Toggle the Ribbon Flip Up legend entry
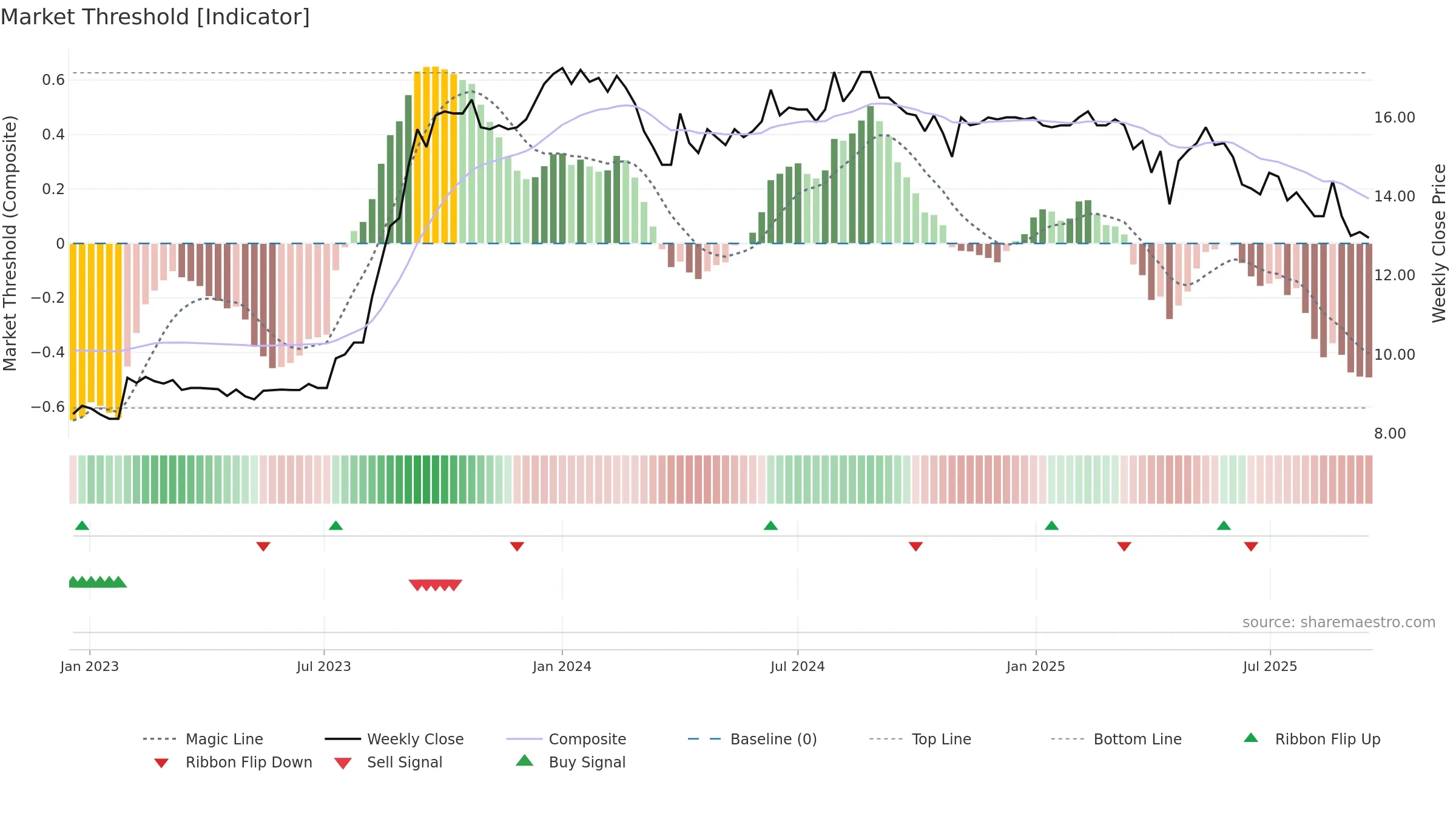 tap(1312, 739)
